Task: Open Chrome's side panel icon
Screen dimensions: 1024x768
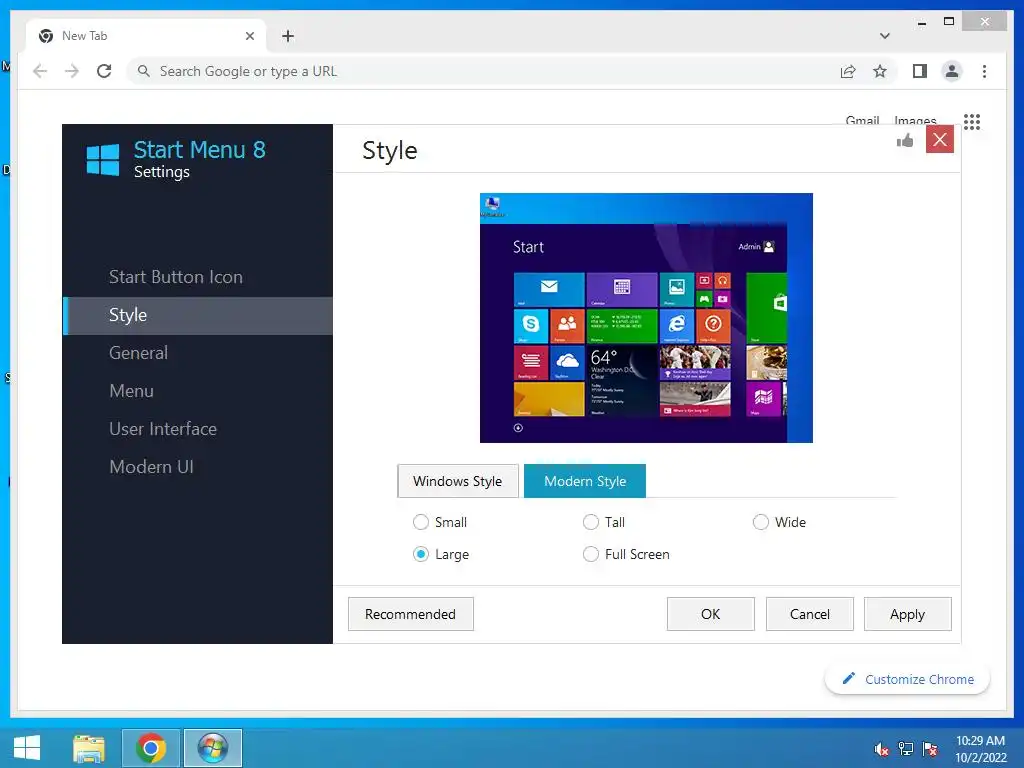Action: pyautogui.click(x=920, y=71)
